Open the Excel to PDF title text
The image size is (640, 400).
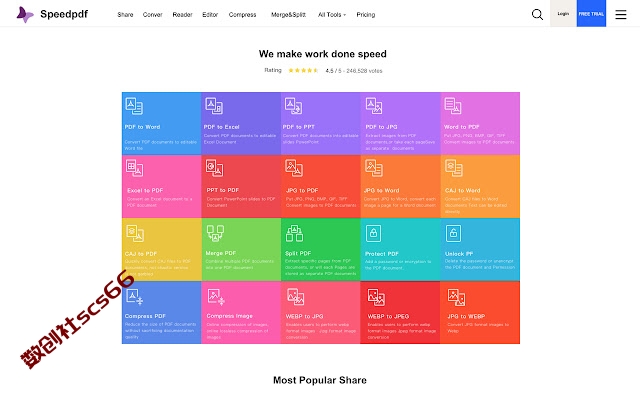pyautogui.click(x=145, y=190)
